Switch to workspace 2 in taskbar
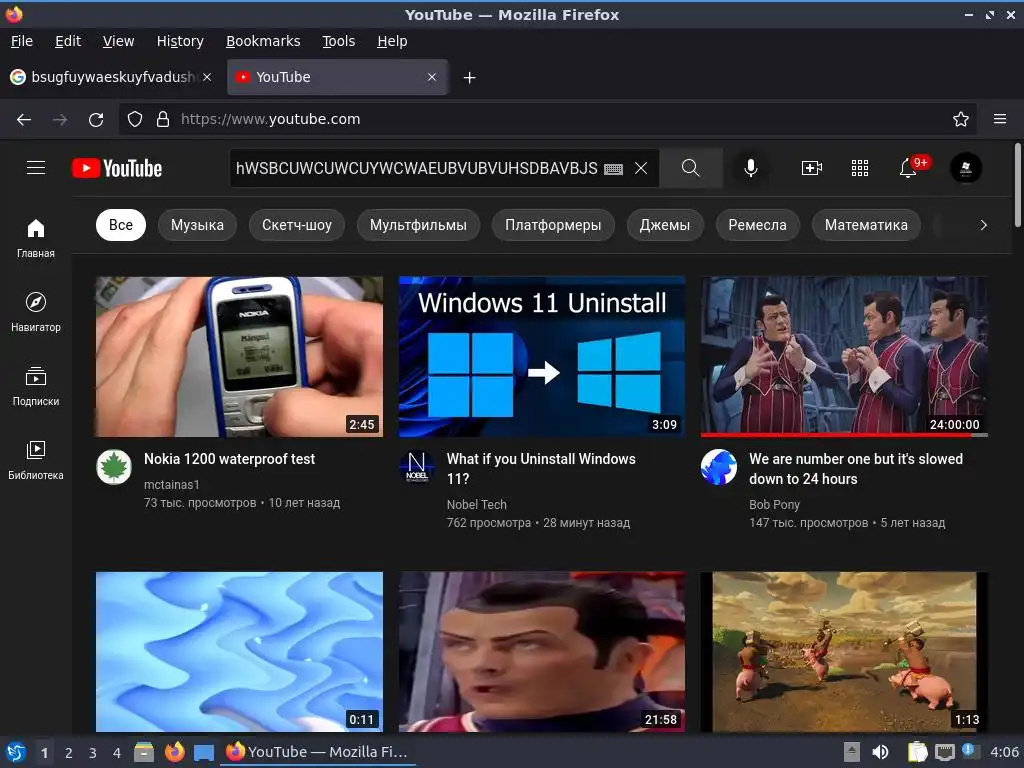This screenshot has height=768, width=1024. pyautogui.click(x=69, y=753)
